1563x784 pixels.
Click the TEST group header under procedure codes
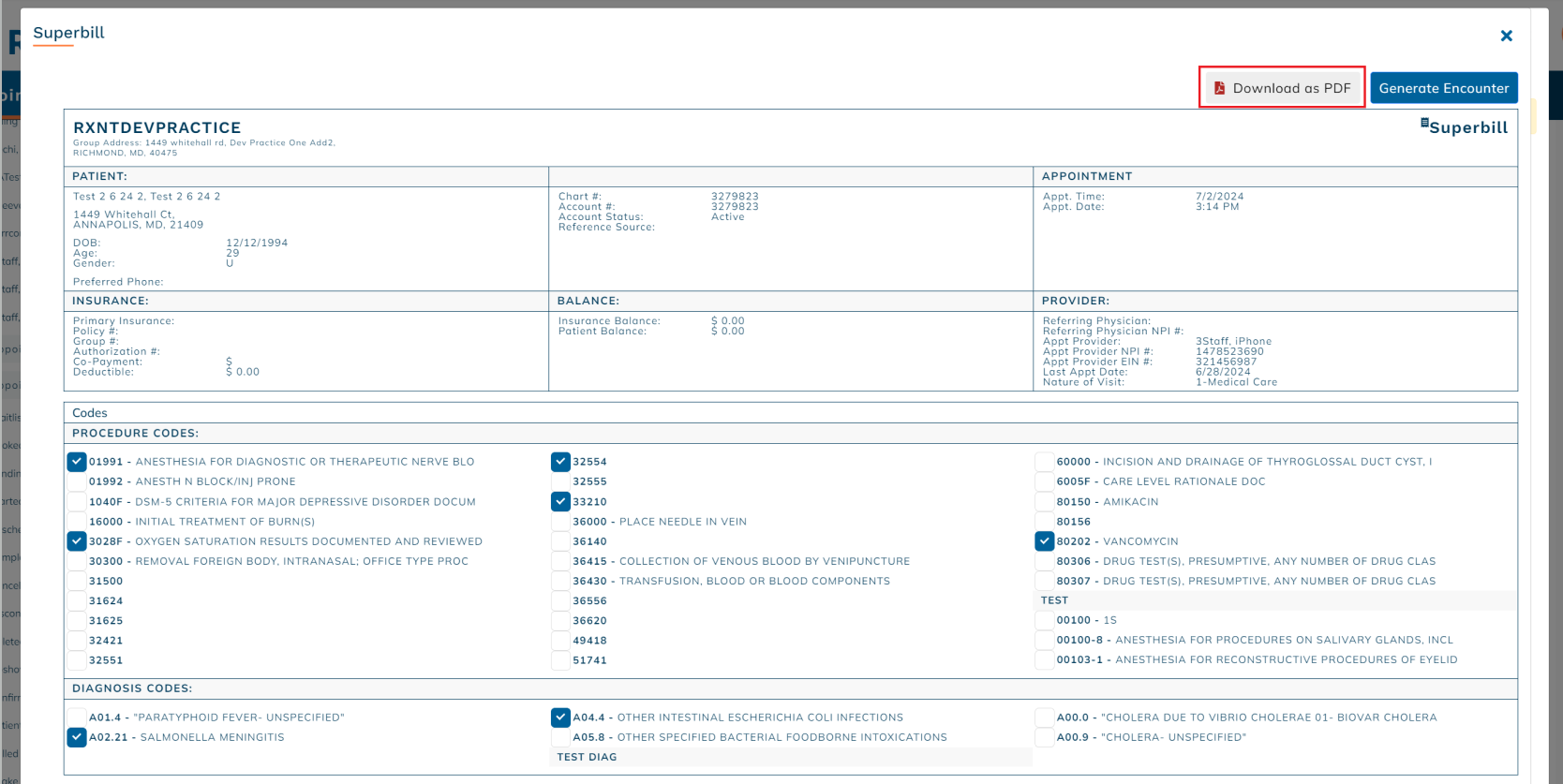click(x=1054, y=600)
